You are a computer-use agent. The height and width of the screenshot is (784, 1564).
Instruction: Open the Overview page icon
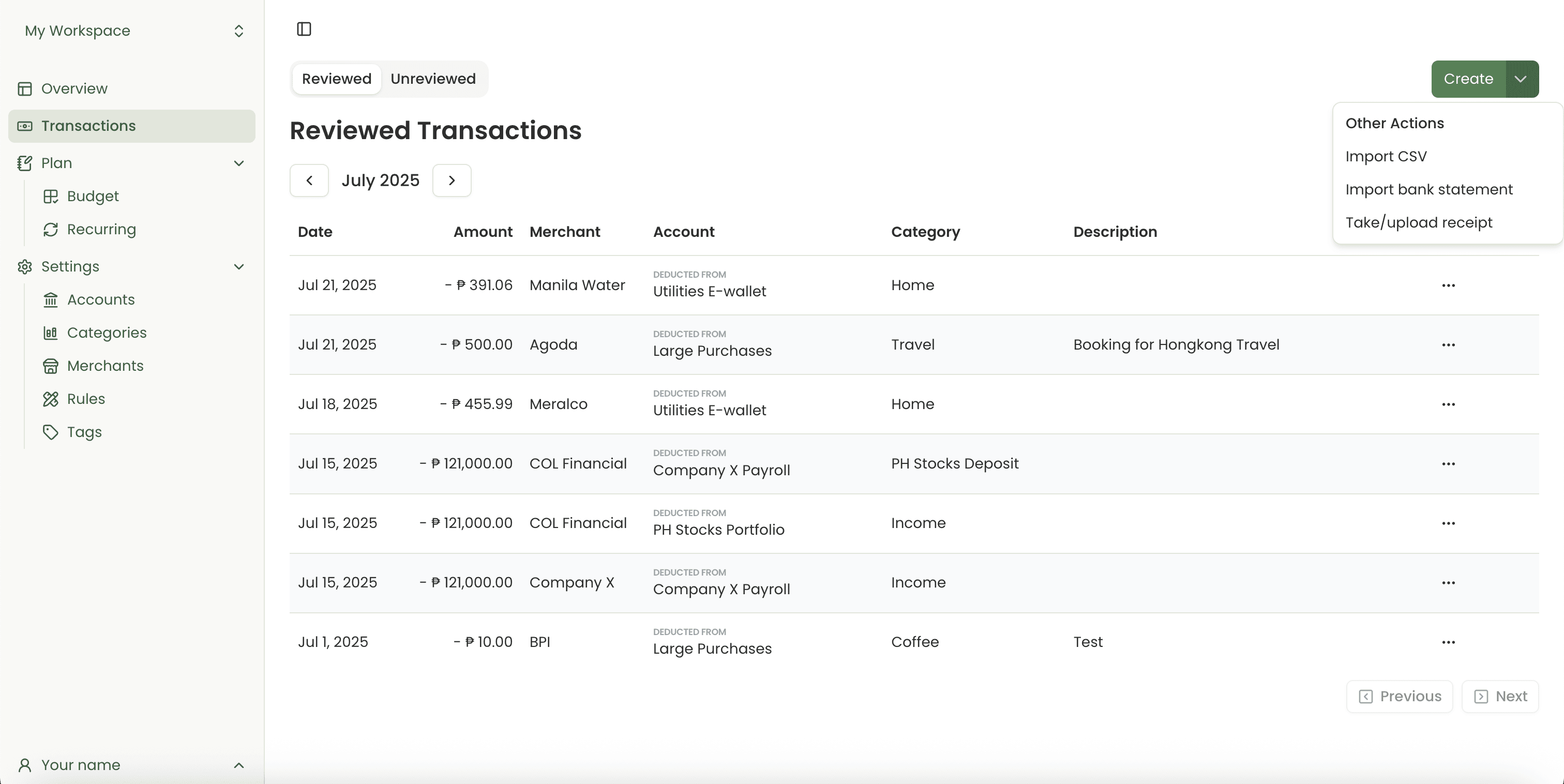[25, 88]
